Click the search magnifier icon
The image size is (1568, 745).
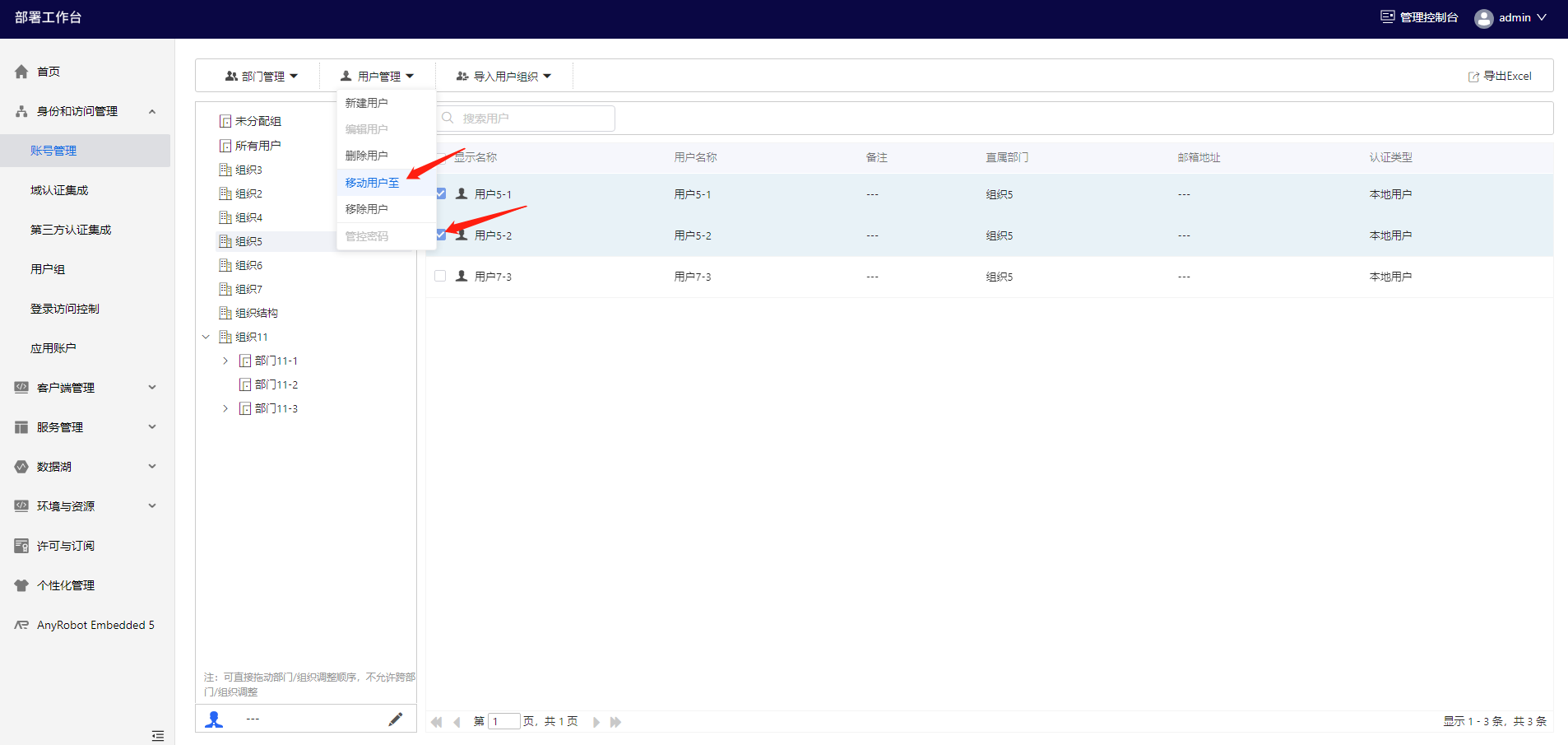(448, 118)
